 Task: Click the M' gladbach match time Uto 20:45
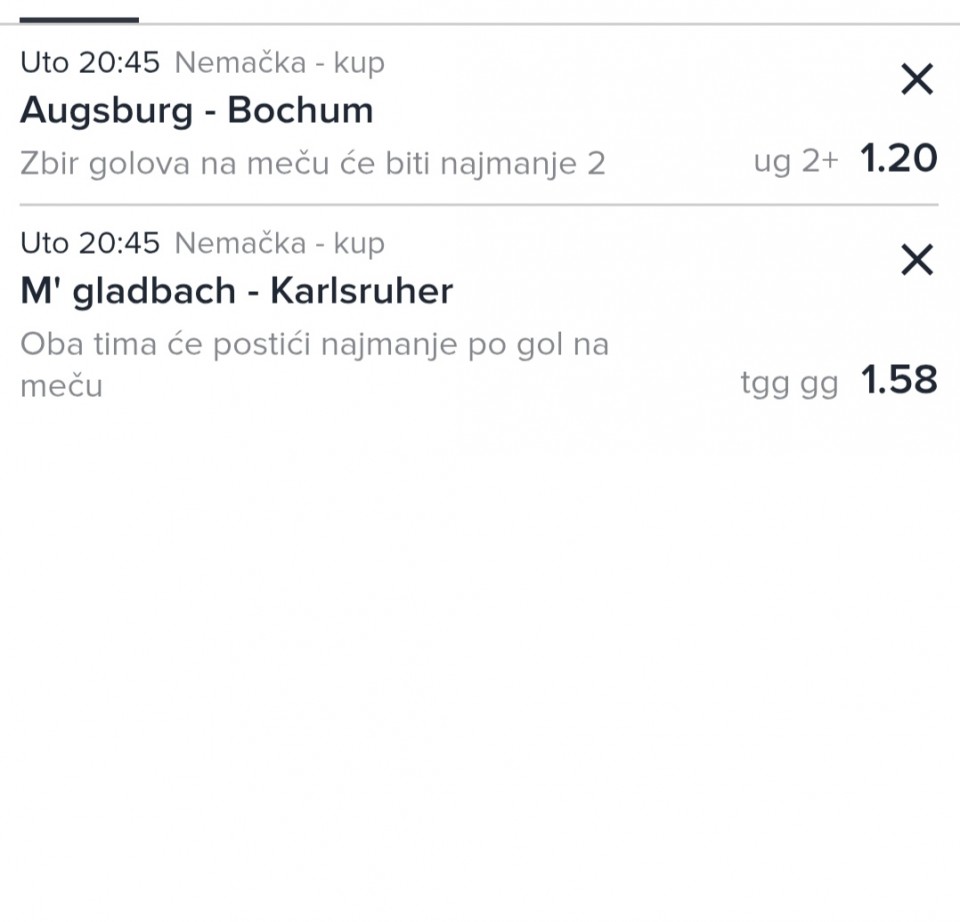[90, 243]
